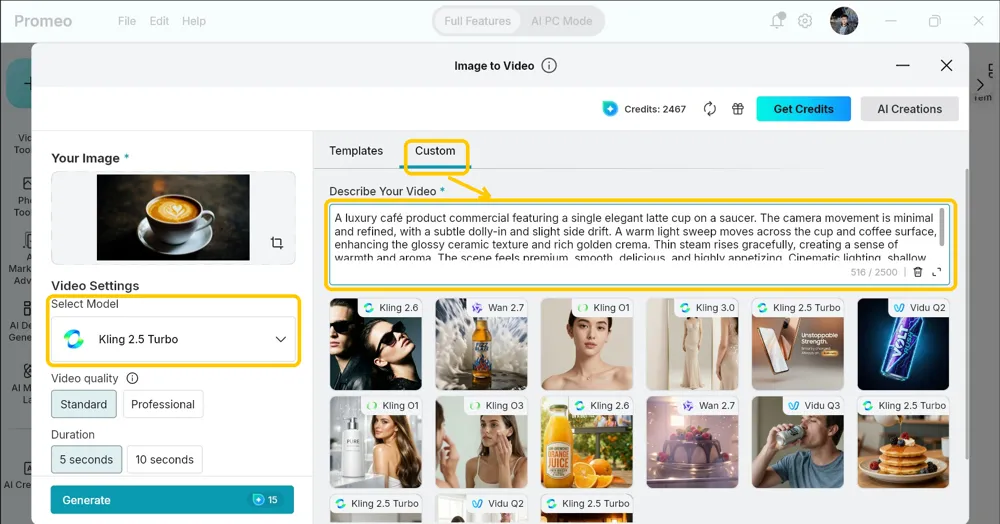Select the Kling 2.5 Turbo phone template
The width and height of the screenshot is (1000, 524).
[x=798, y=344]
